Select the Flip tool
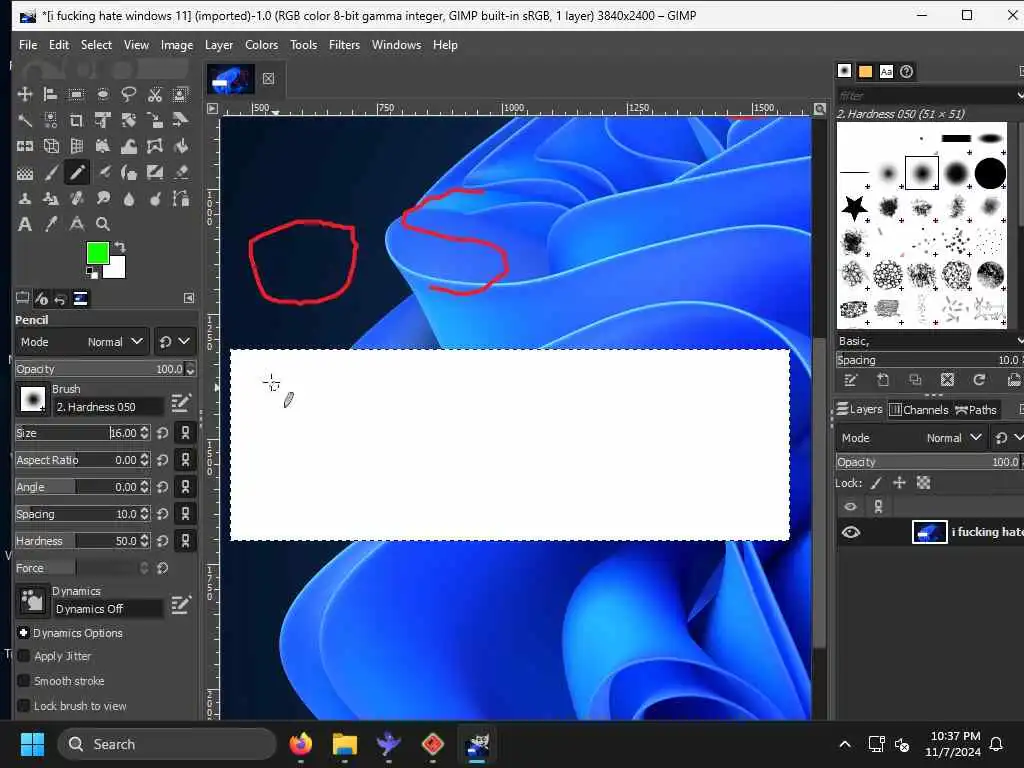The image size is (1024, 768). (x=25, y=146)
